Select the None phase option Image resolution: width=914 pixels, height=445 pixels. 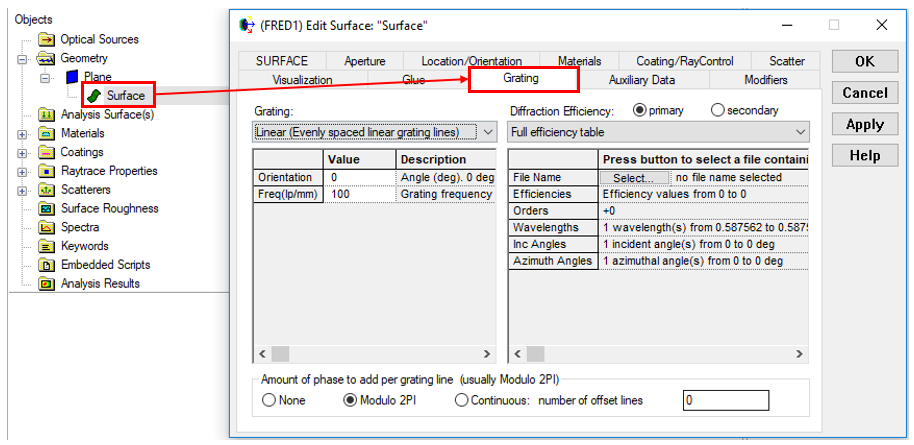tap(269, 401)
